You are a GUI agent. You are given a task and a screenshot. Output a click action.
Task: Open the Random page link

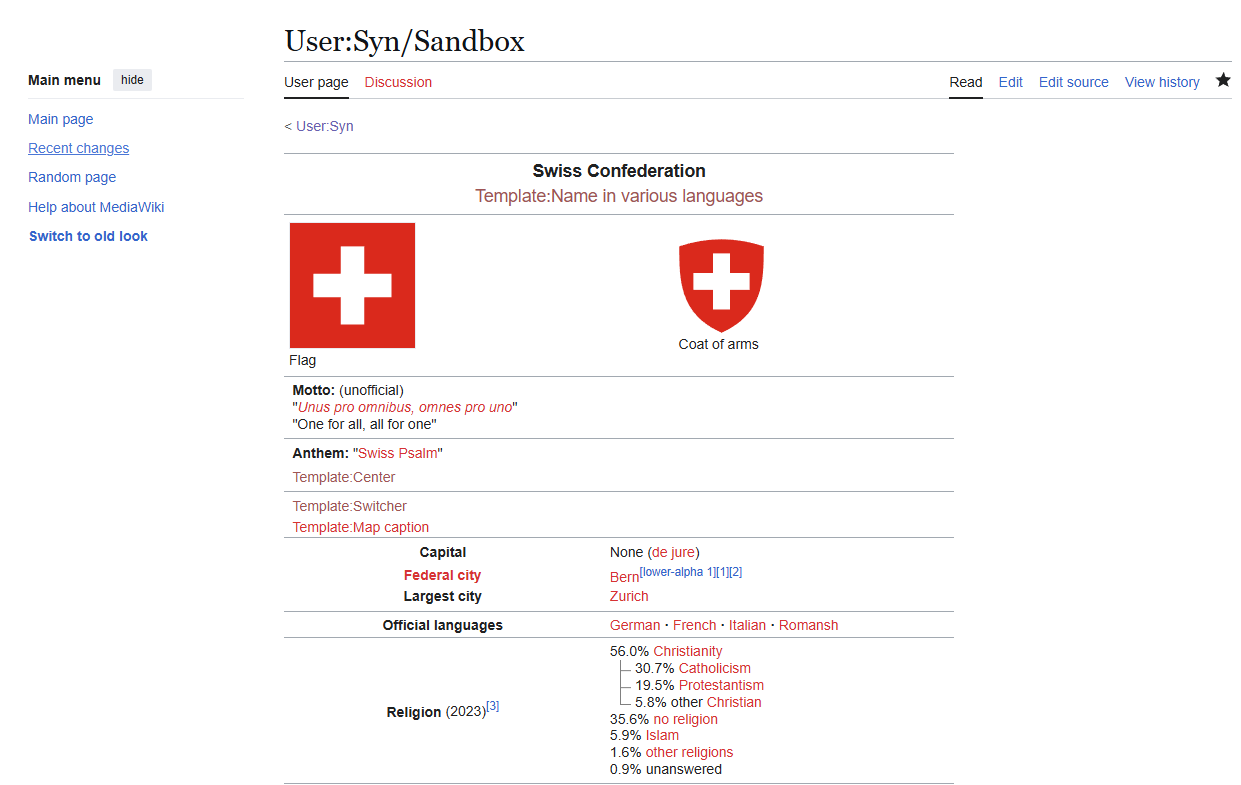point(72,177)
